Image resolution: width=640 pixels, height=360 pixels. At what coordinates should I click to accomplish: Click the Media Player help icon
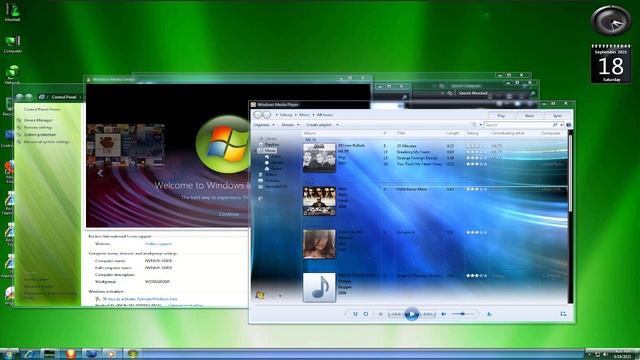[x=569, y=124]
